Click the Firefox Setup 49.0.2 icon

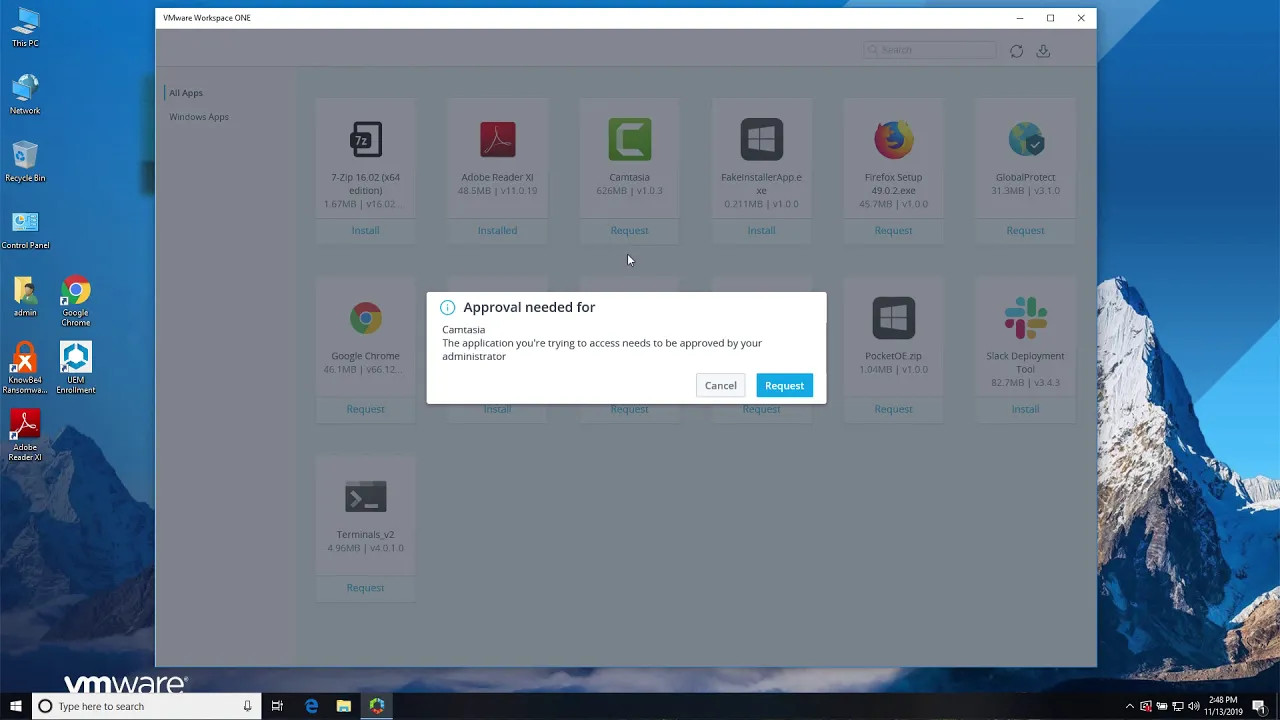[893, 139]
